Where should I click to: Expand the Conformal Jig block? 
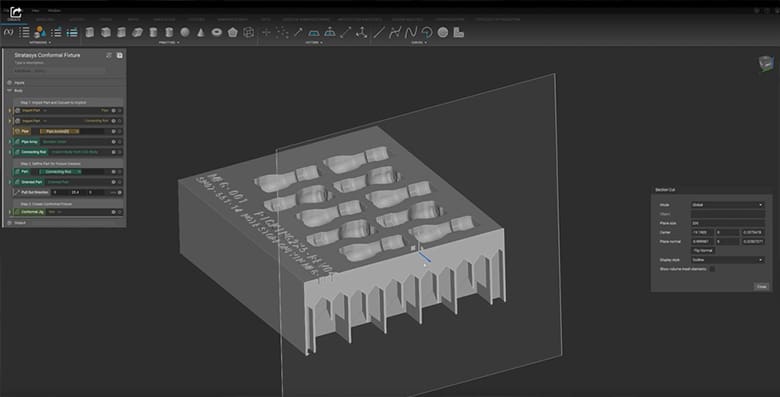pos(9,212)
